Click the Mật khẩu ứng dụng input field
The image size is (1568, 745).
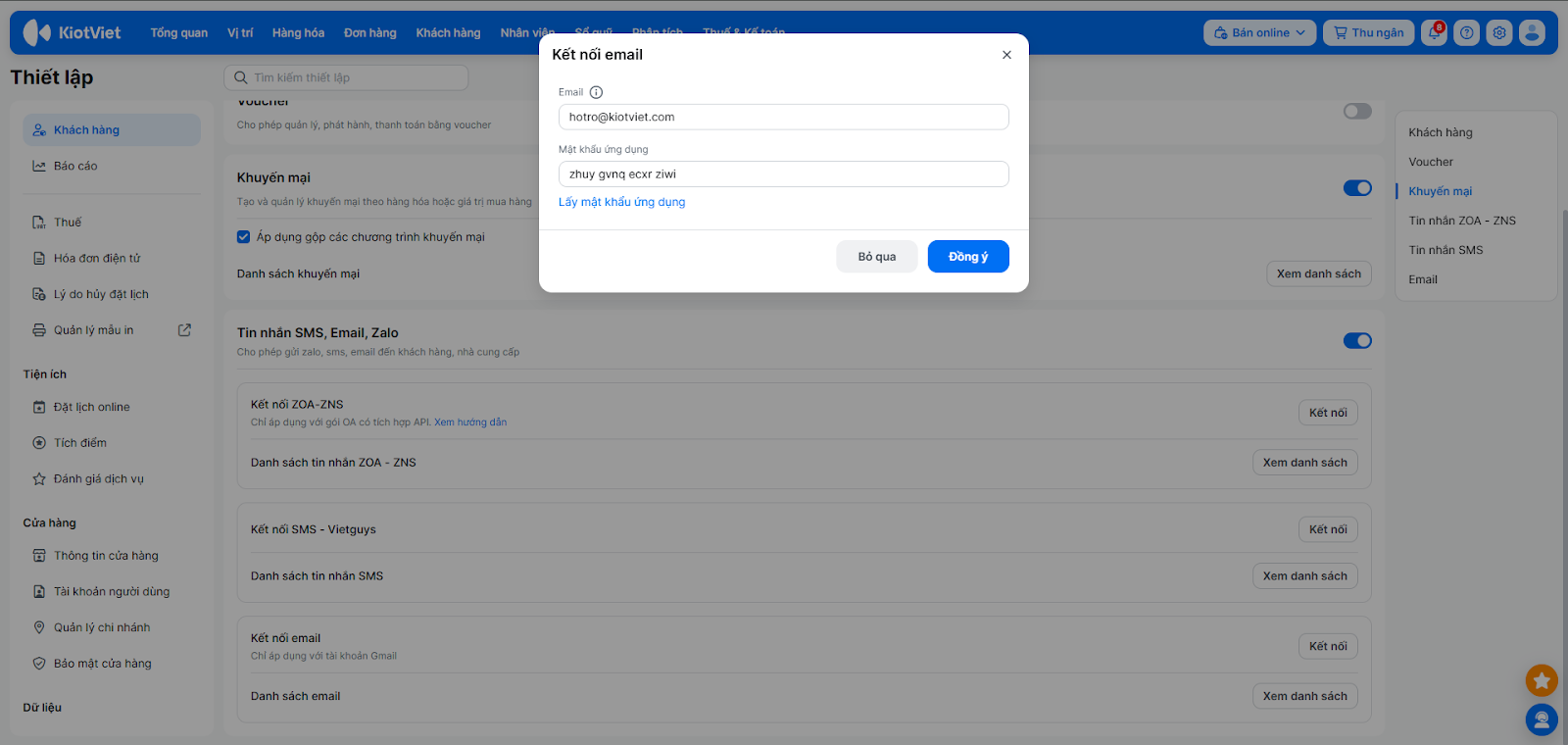pos(783,174)
